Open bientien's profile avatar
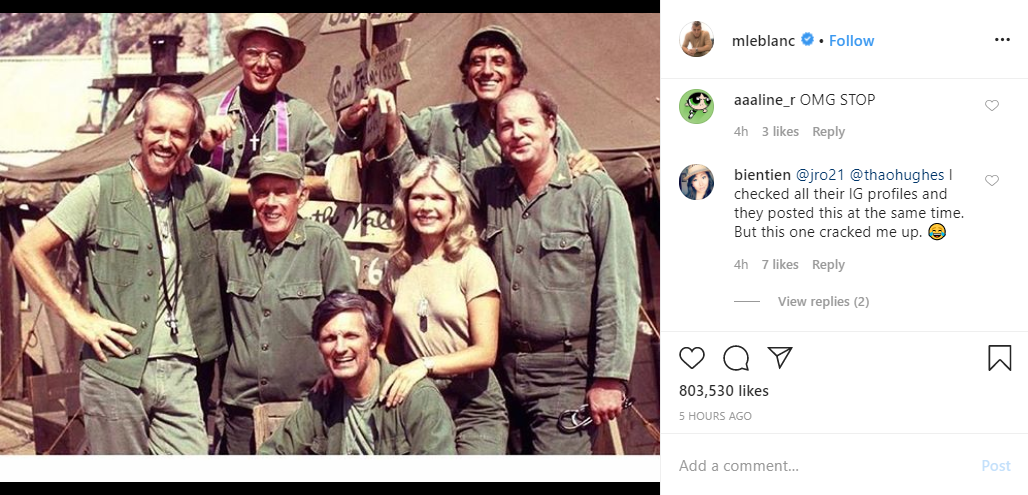 pyautogui.click(x=696, y=182)
